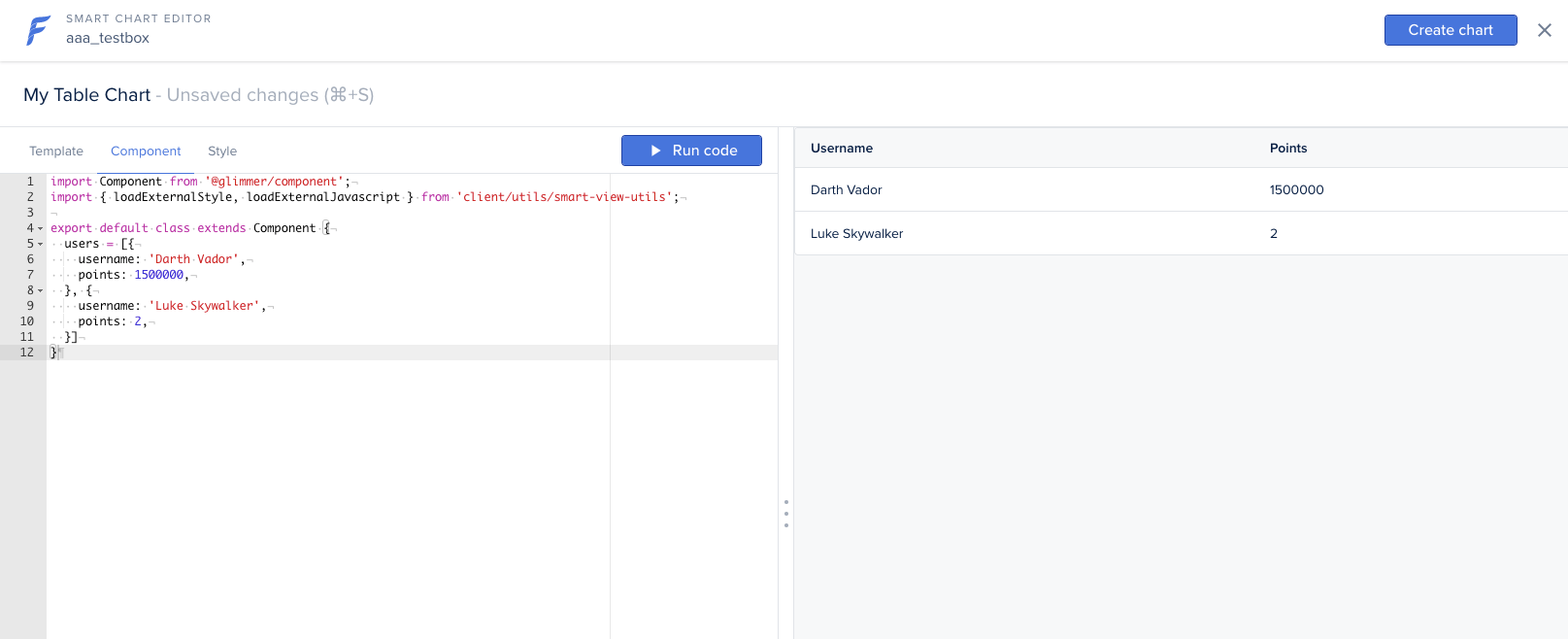
Task: Click the panel splitter handle dots
Action: [x=786, y=514]
